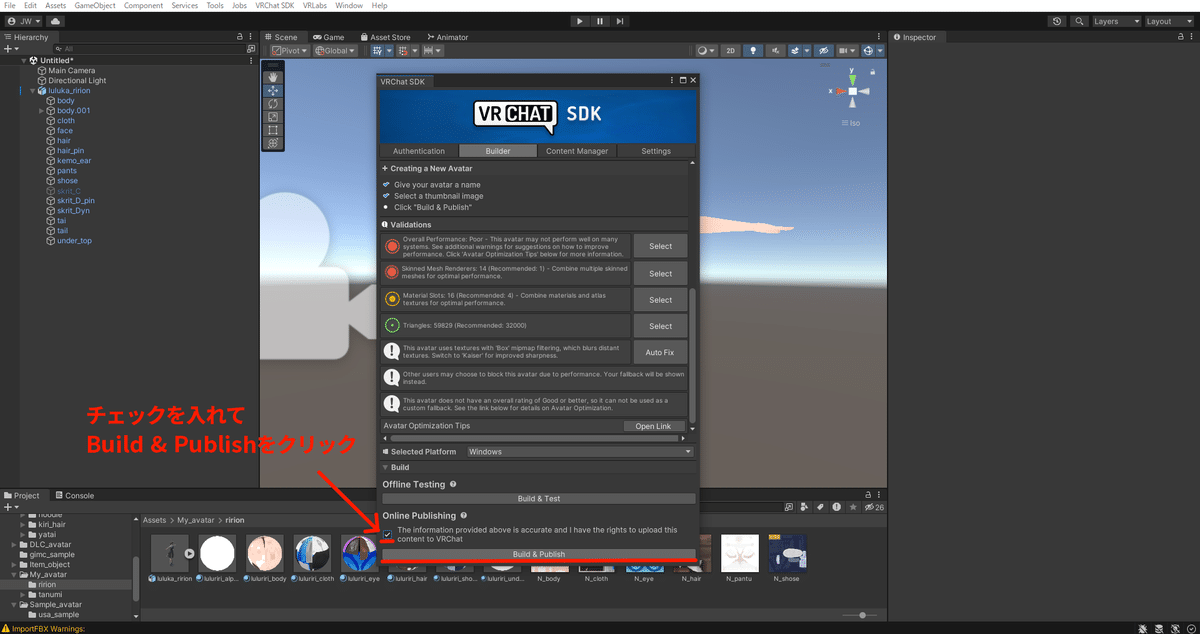The image size is (1200, 634).
Task: Select kemo_ear object in Hierarchy
Action: pos(74,160)
